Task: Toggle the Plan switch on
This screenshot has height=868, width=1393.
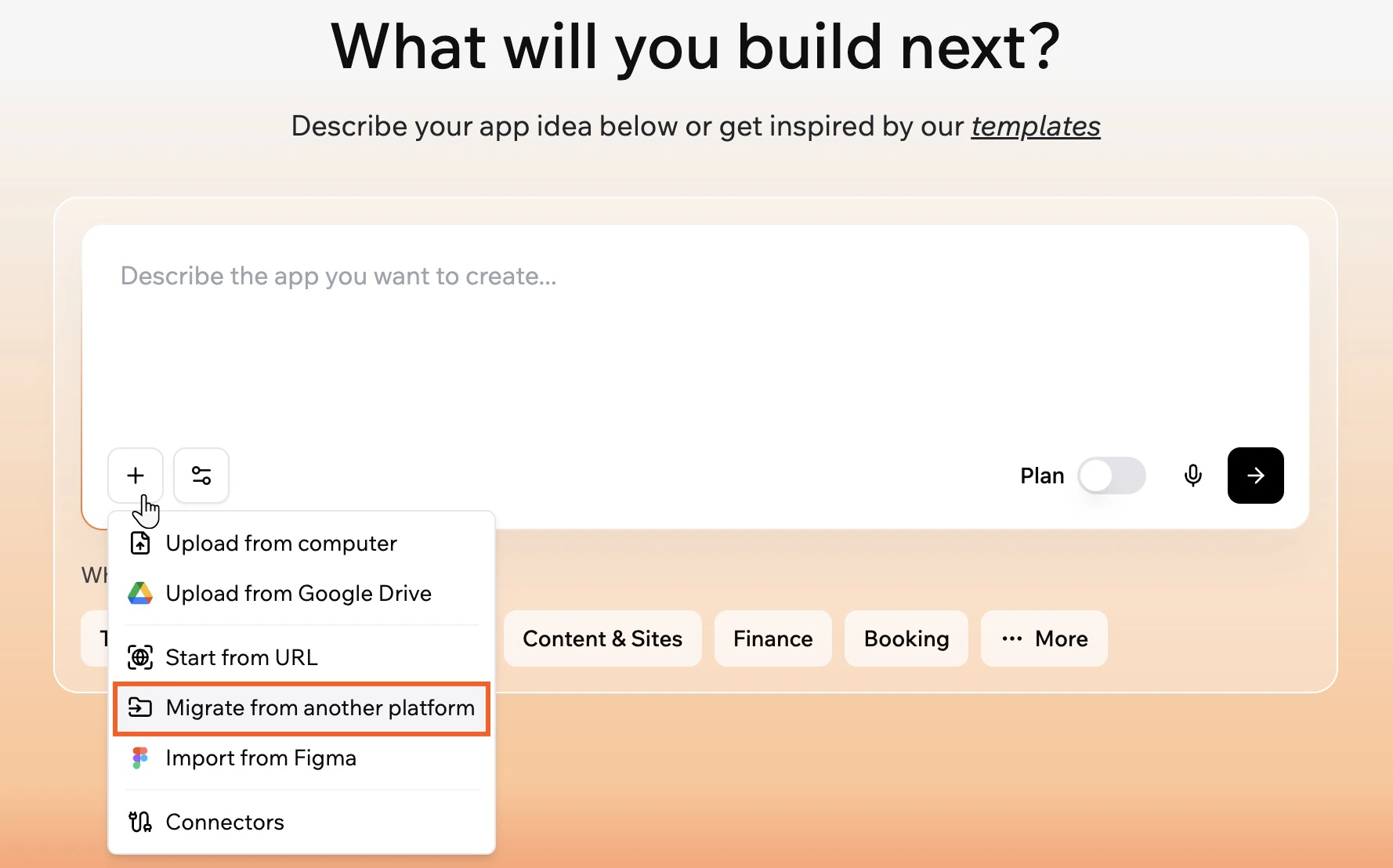Action: click(1112, 476)
